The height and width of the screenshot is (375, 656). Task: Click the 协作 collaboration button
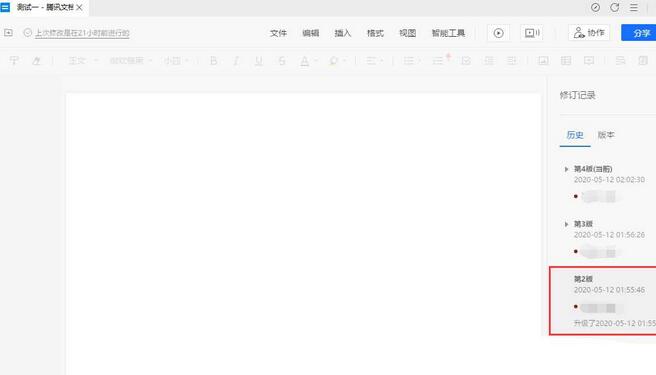coord(589,33)
